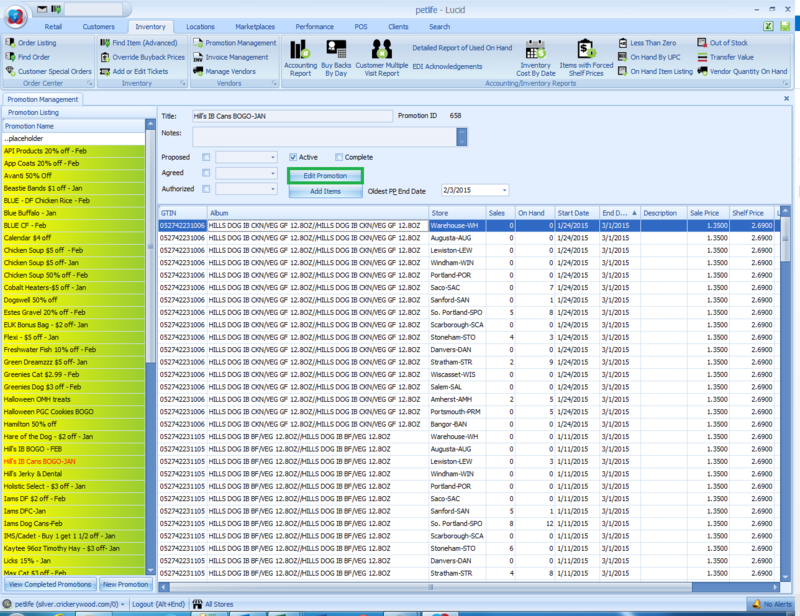The image size is (800, 616).
Task: Open On Hand Item Listing report
Action: coord(655,71)
